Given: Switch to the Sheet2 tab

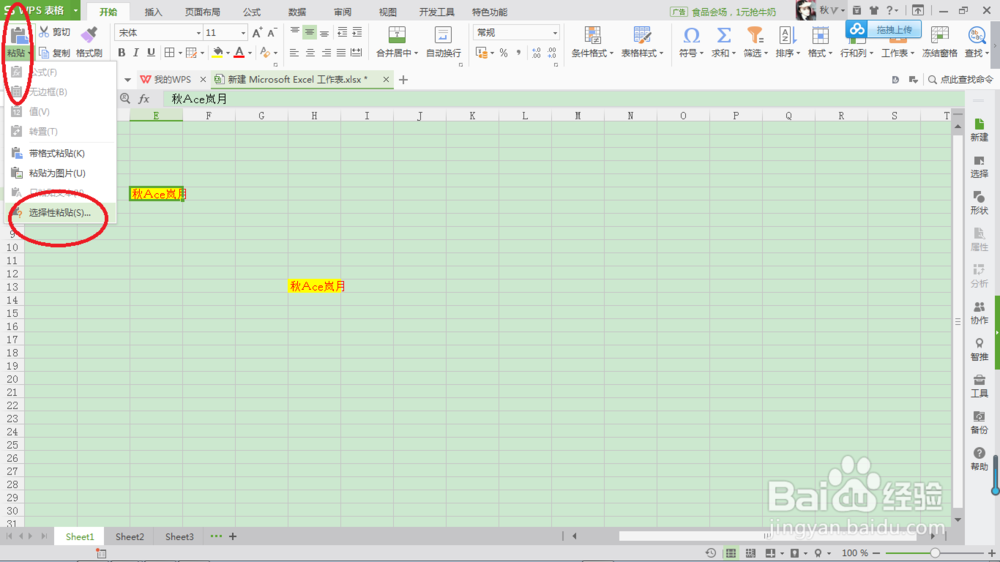Looking at the screenshot, I should 129,536.
